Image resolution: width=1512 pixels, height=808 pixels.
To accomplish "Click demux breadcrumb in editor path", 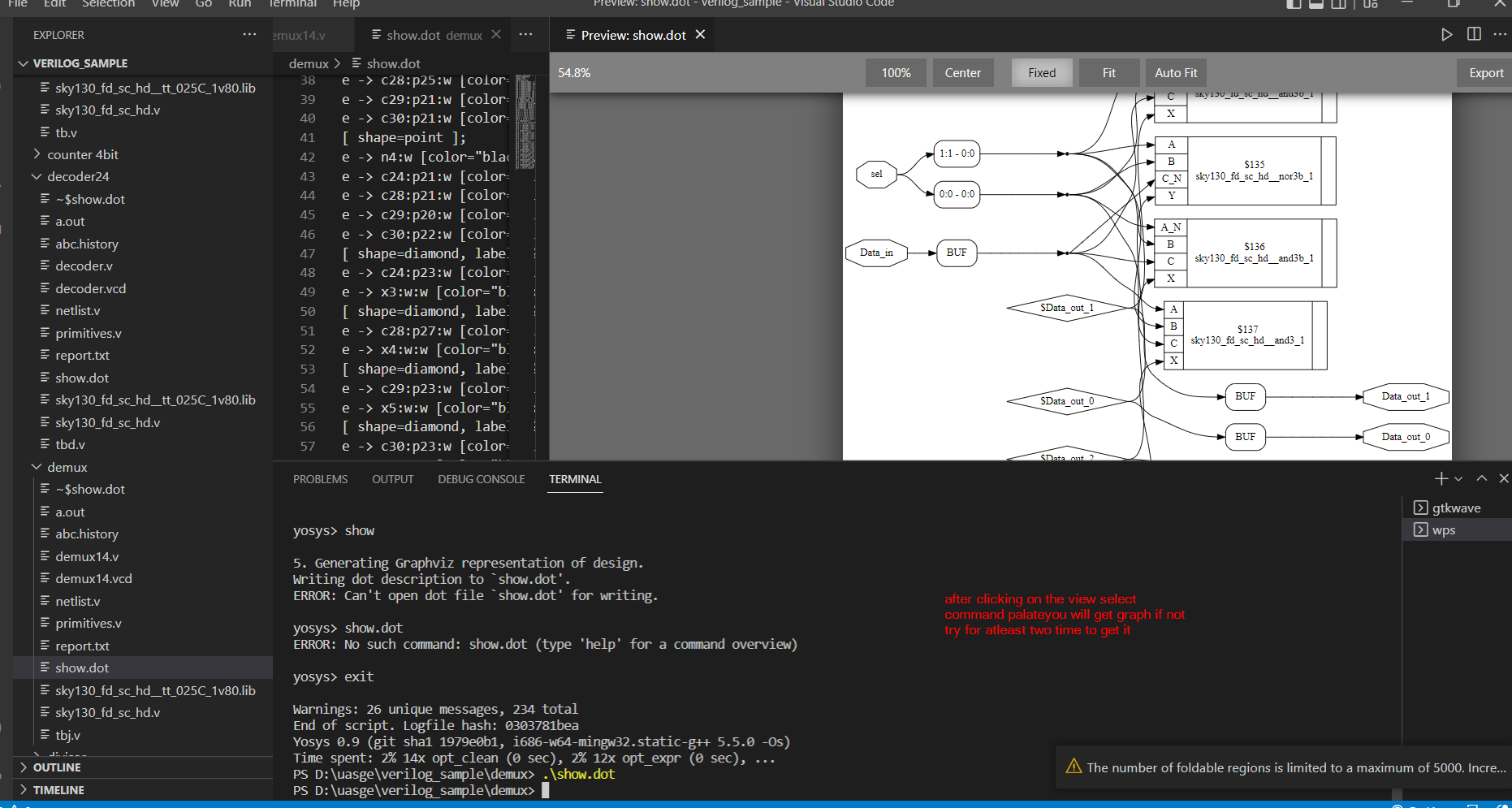I will click(309, 63).
